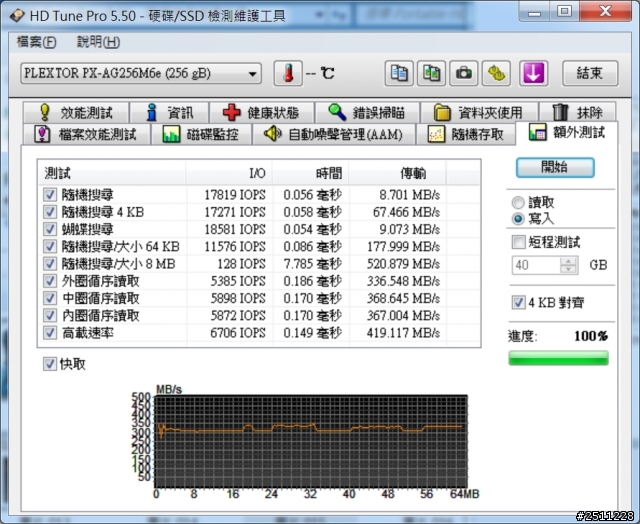Click the copy text to clipboard icon
The width and height of the screenshot is (640, 524).
point(399,73)
